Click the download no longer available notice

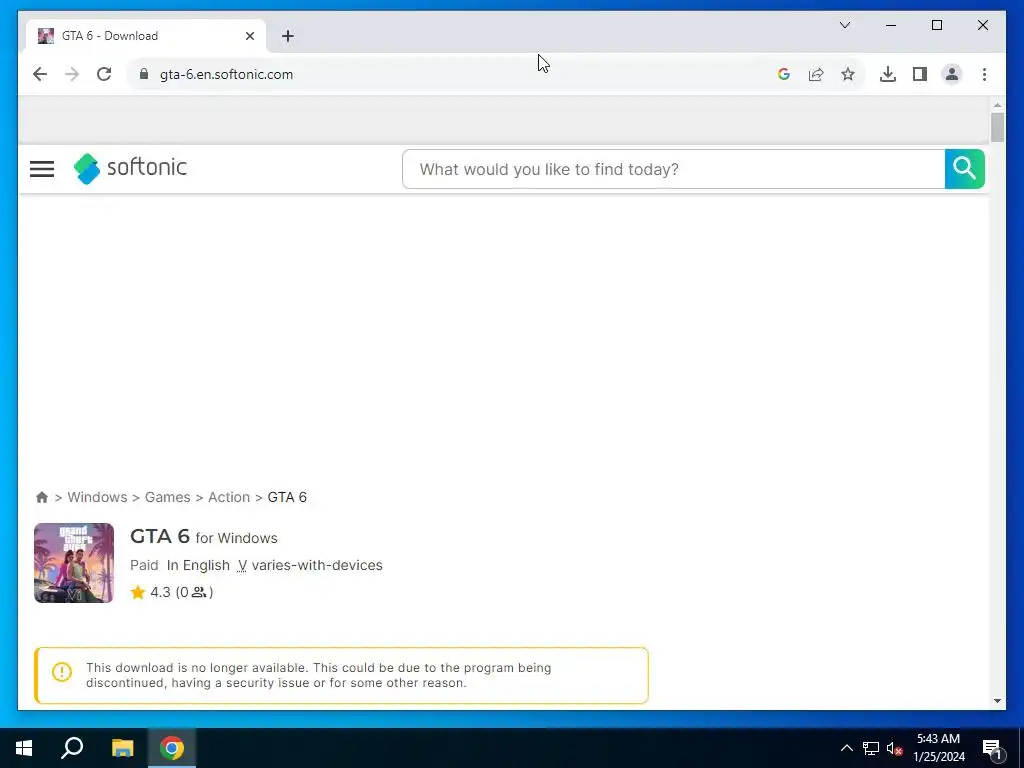(x=342, y=675)
